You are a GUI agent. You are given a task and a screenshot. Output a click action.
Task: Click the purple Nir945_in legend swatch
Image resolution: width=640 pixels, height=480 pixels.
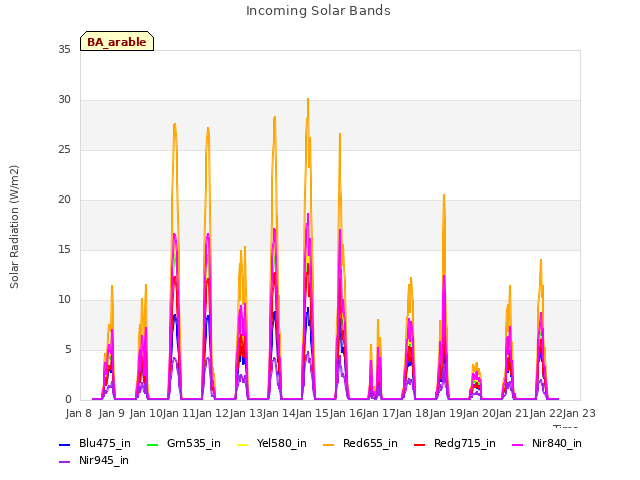65,462
